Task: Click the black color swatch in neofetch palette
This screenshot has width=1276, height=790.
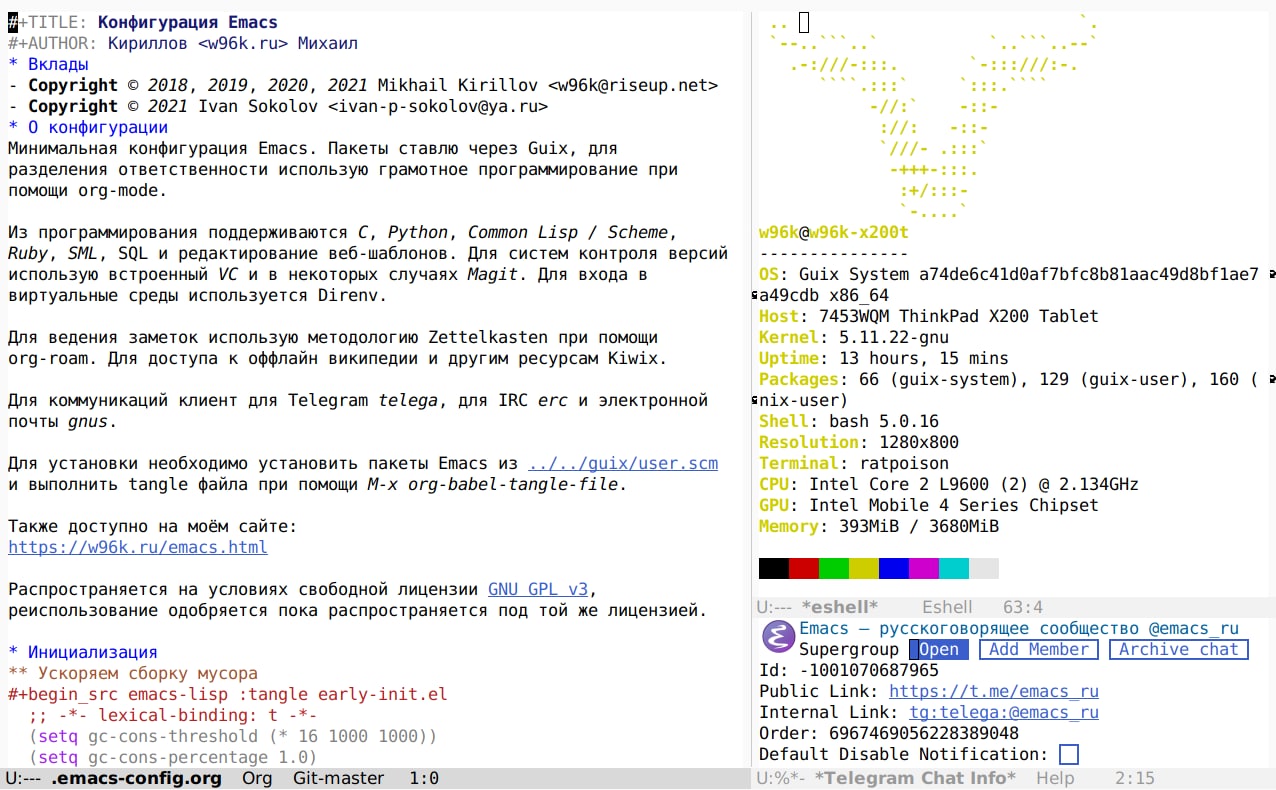Action: [774, 568]
